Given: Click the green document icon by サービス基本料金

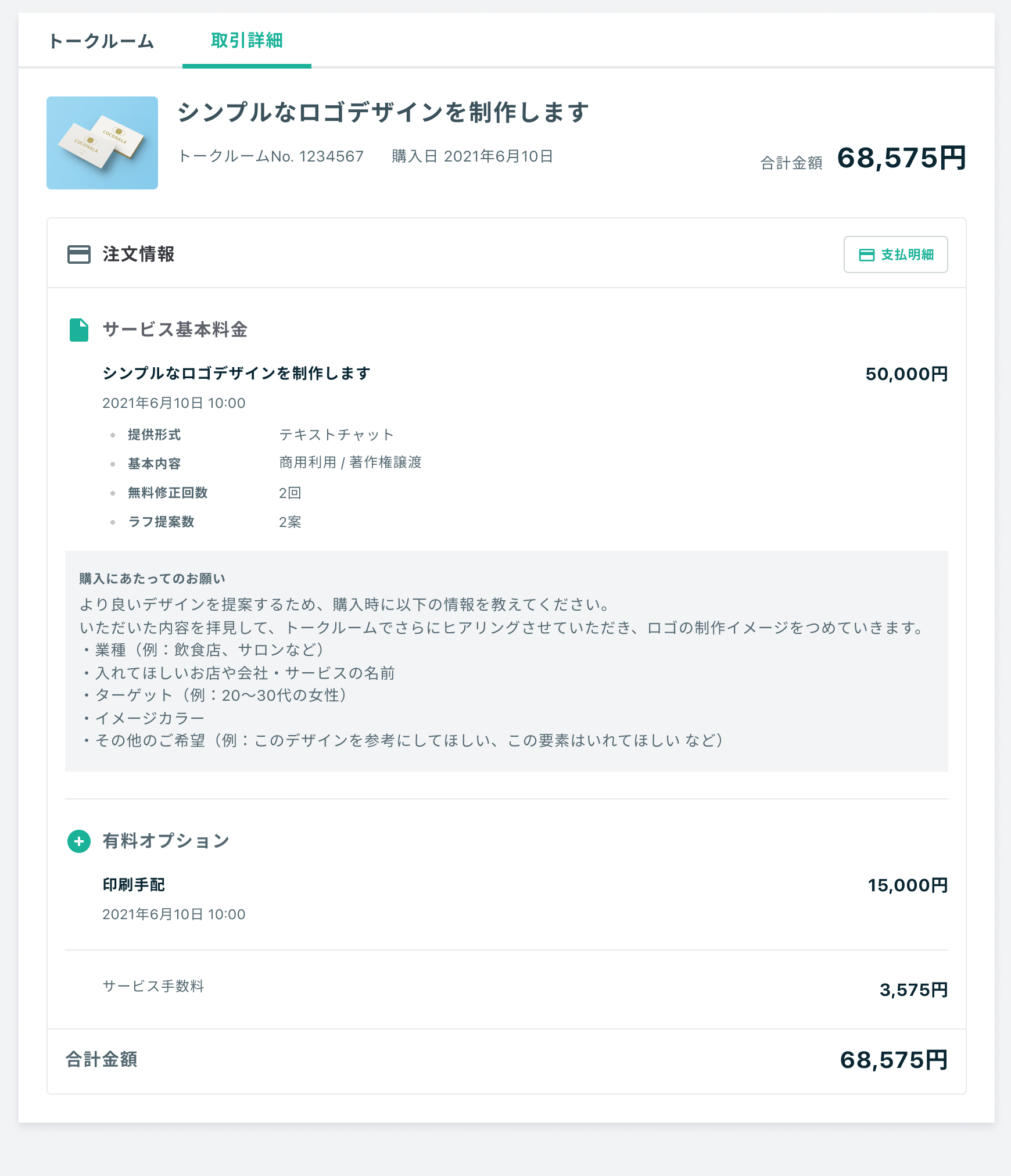Looking at the screenshot, I should pyautogui.click(x=79, y=330).
